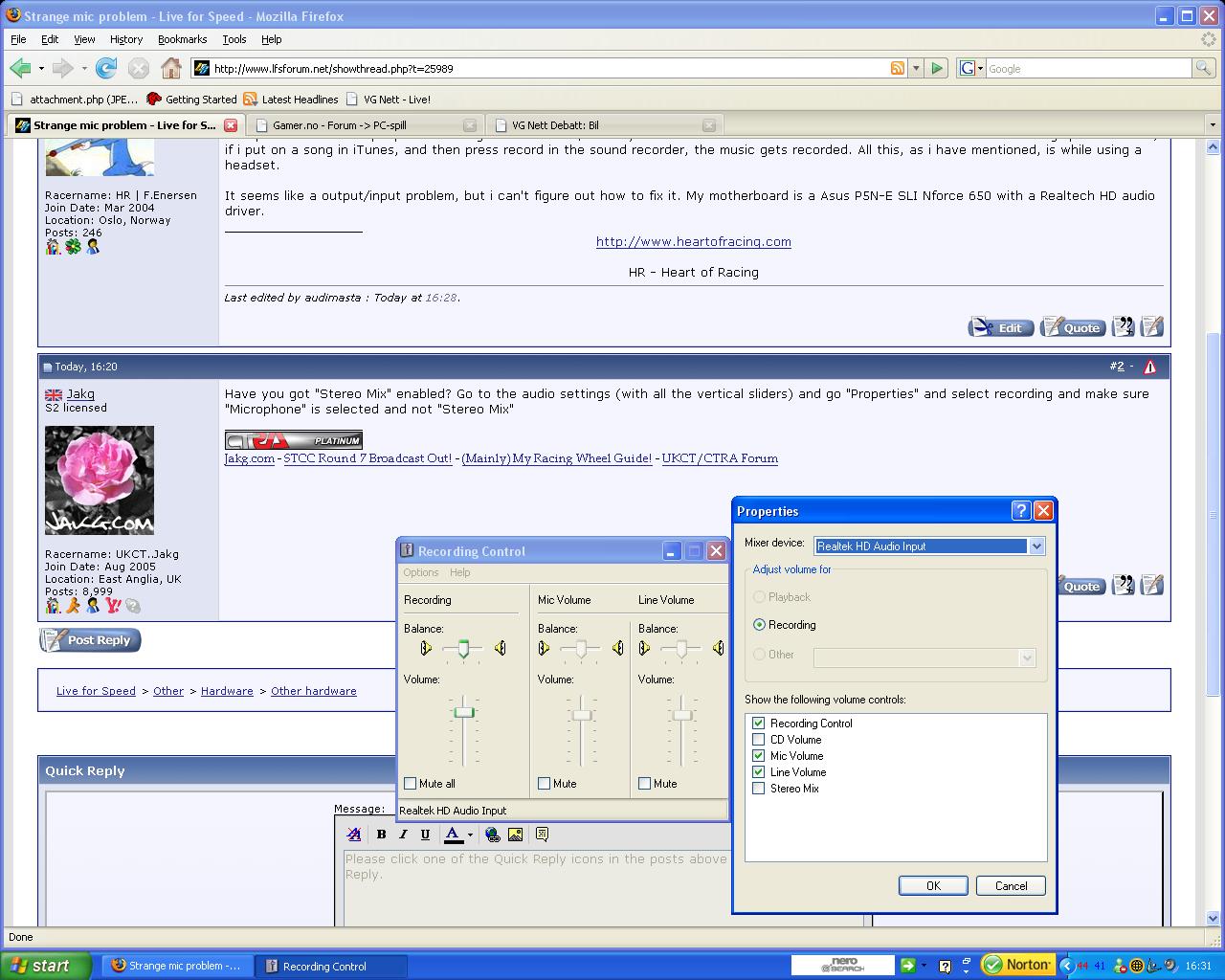Viewport: 1225px width, 980px height.
Task: Click the Quick Reply message text area
Action: point(536,886)
